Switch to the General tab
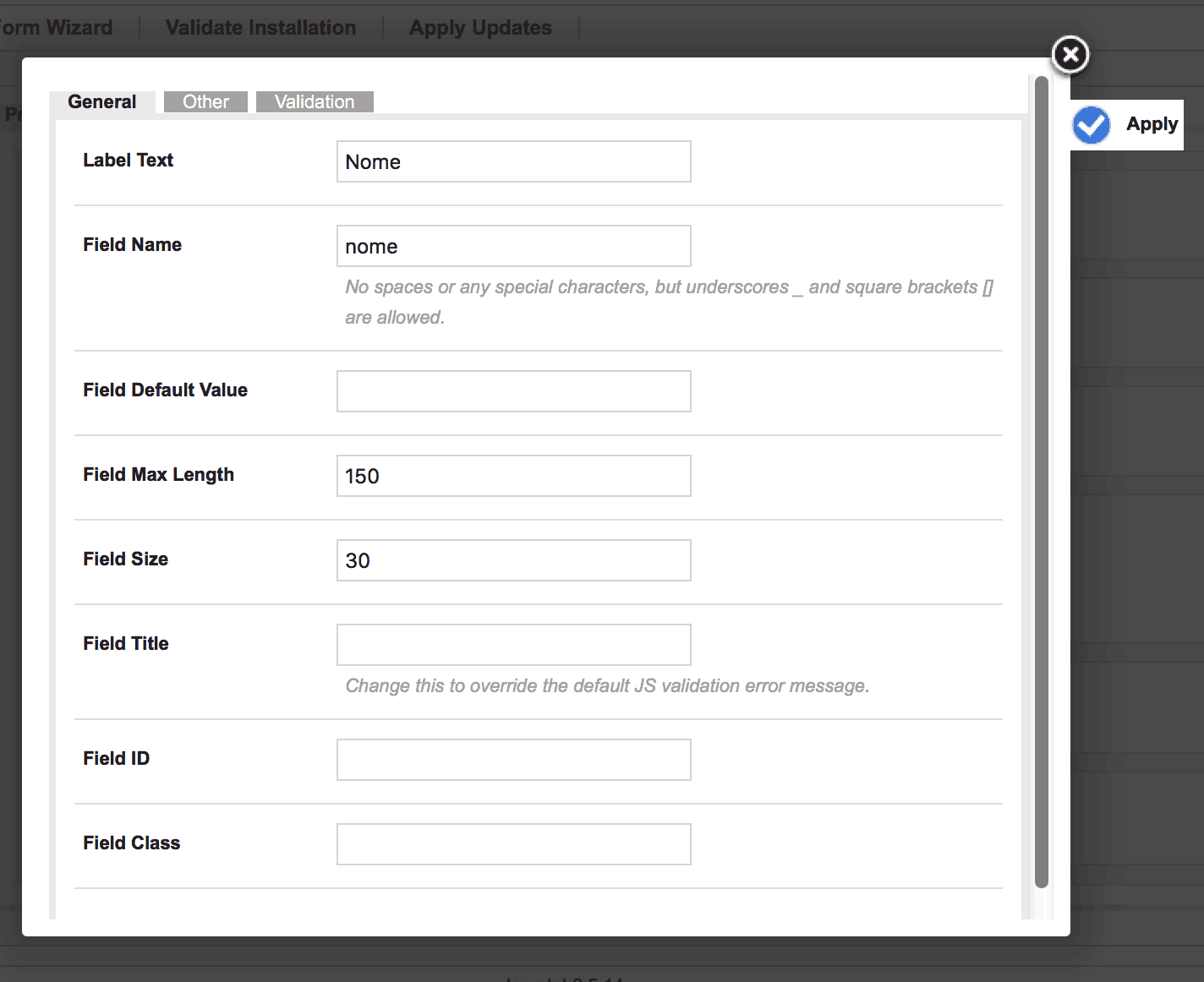This screenshot has height=982, width=1204. tap(101, 102)
